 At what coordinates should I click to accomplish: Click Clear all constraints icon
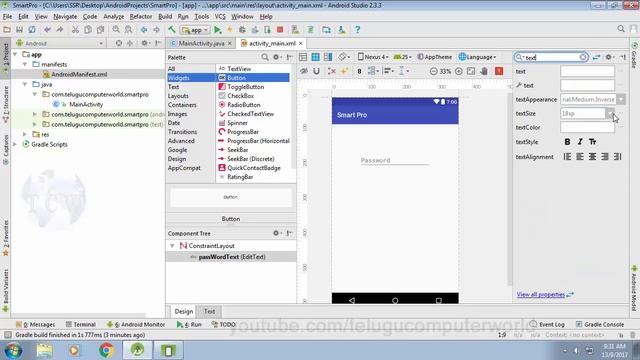331,71
